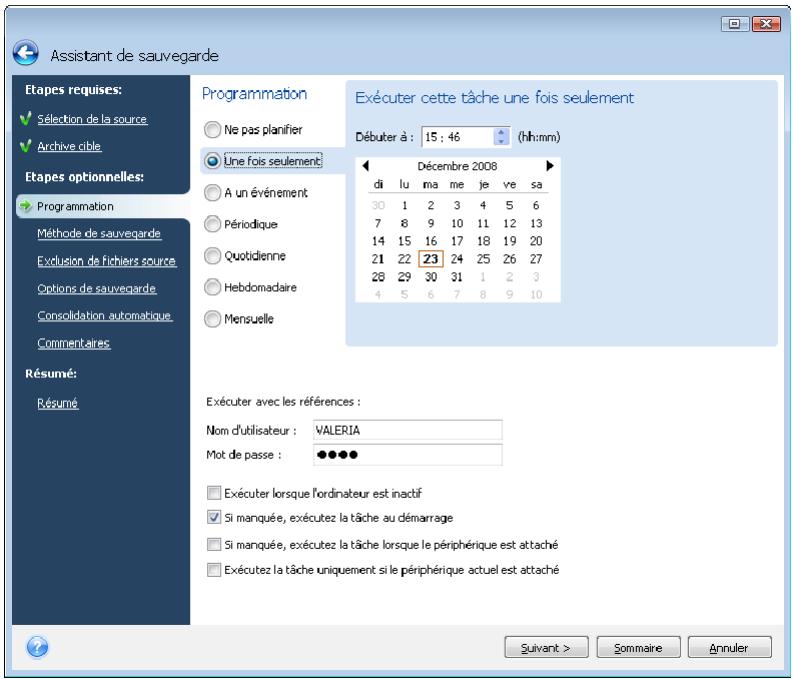The height and width of the screenshot is (679, 793).
Task: Close the backup assistant window
Action: point(766,24)
